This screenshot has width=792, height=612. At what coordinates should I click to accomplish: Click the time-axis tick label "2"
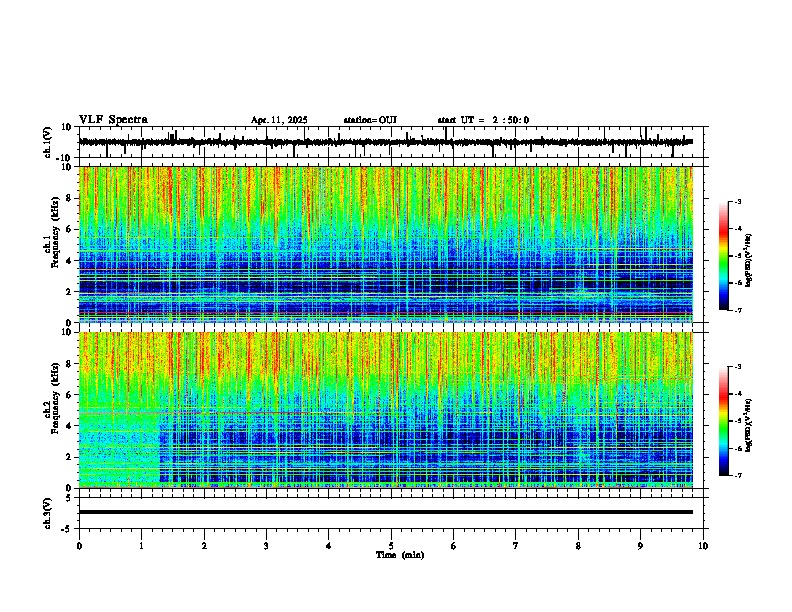tap(204, 546)
